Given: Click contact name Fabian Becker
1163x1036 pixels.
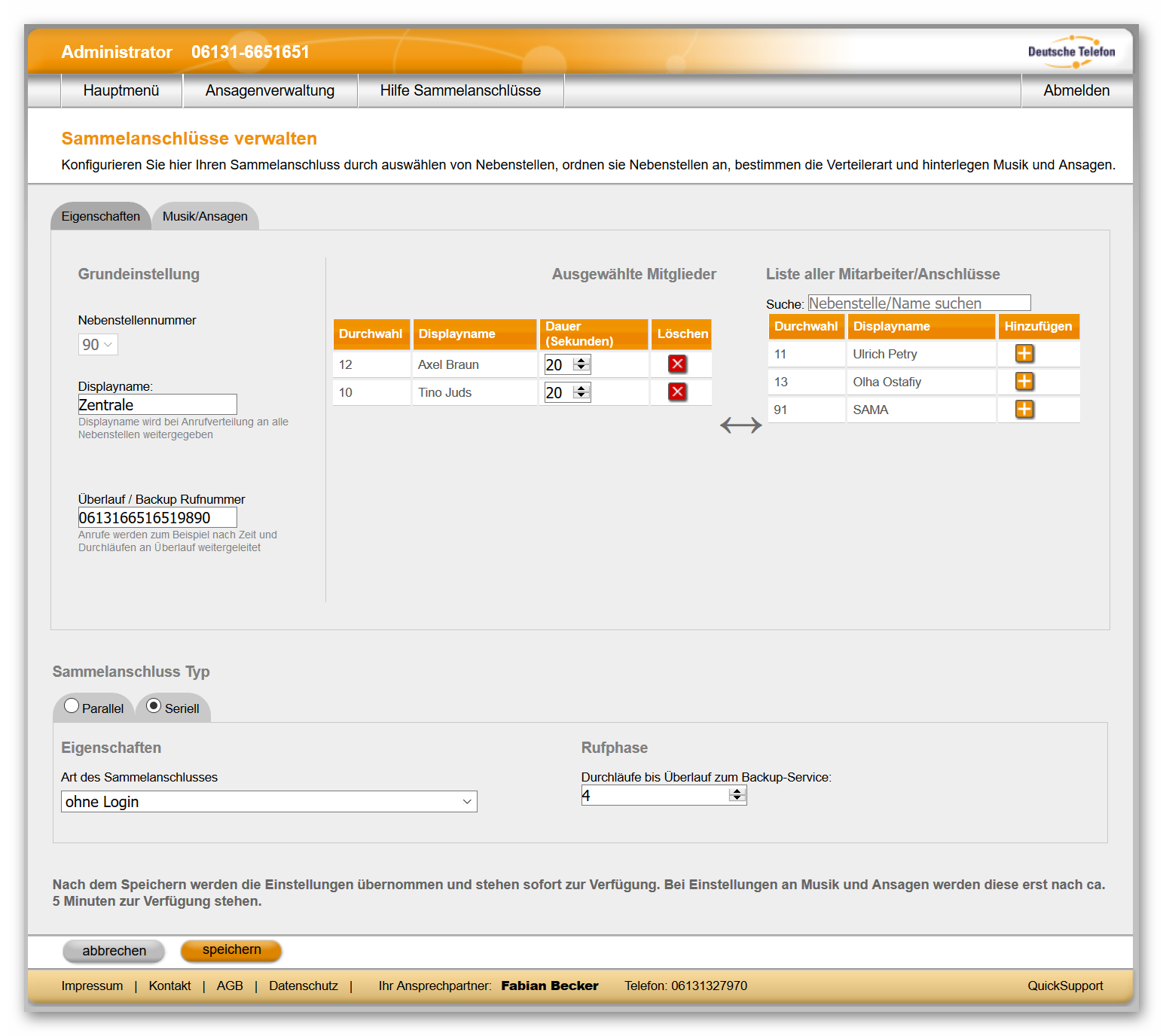Looking at the screenshot, I should click(x=550, y=986).
